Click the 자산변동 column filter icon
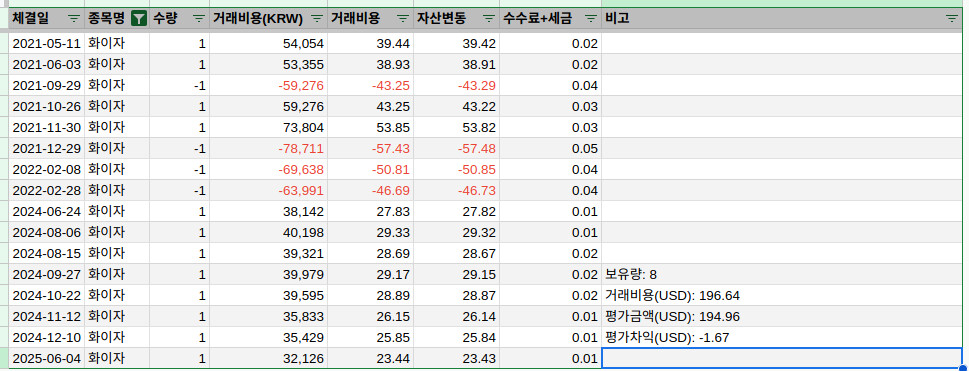Viewport: 969px width, 371px height. click(489, 19)
